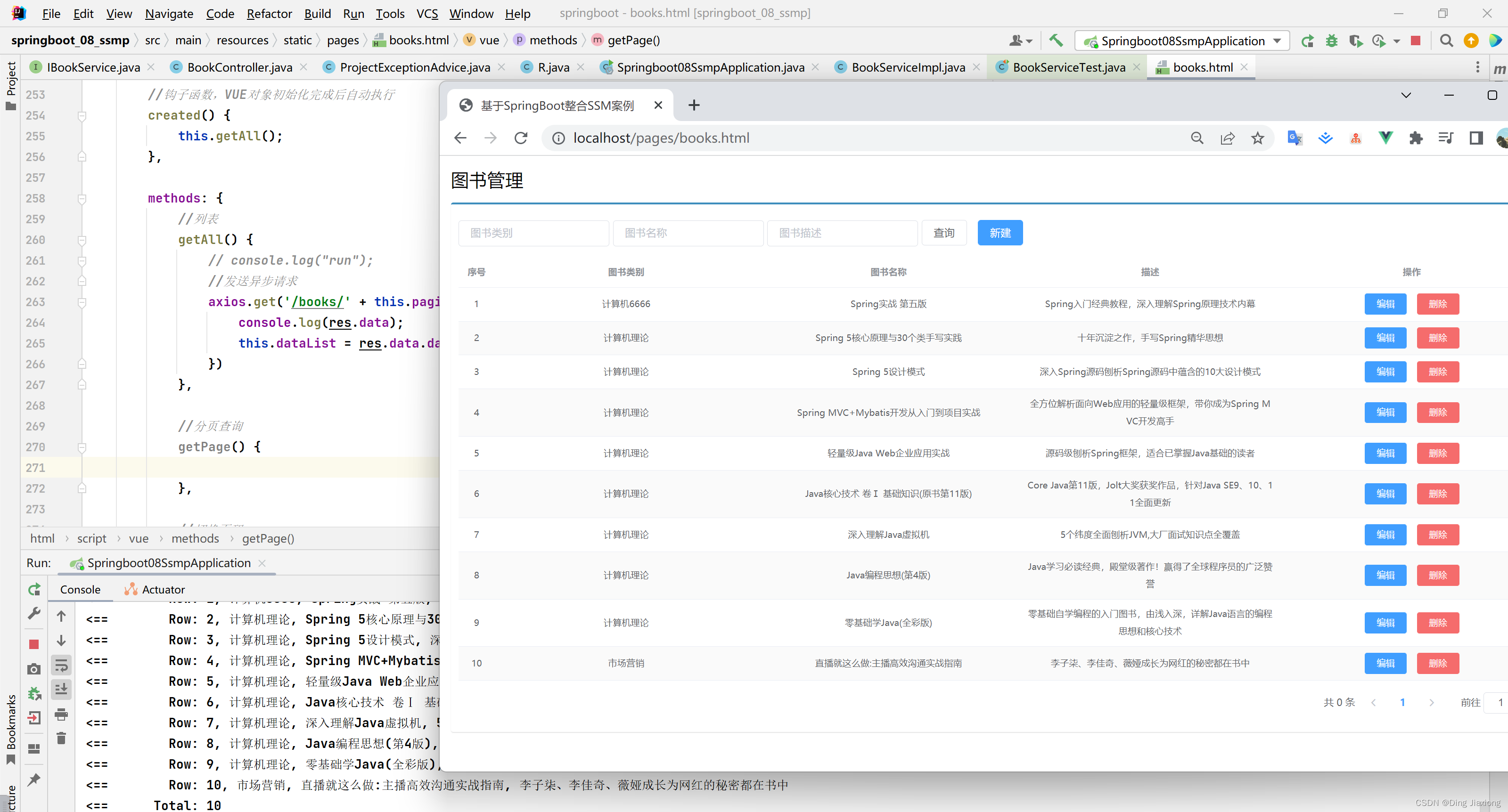Click the 图书名称 input field
The width and height of the screenshot is (1508, 812).
(688, 232)
